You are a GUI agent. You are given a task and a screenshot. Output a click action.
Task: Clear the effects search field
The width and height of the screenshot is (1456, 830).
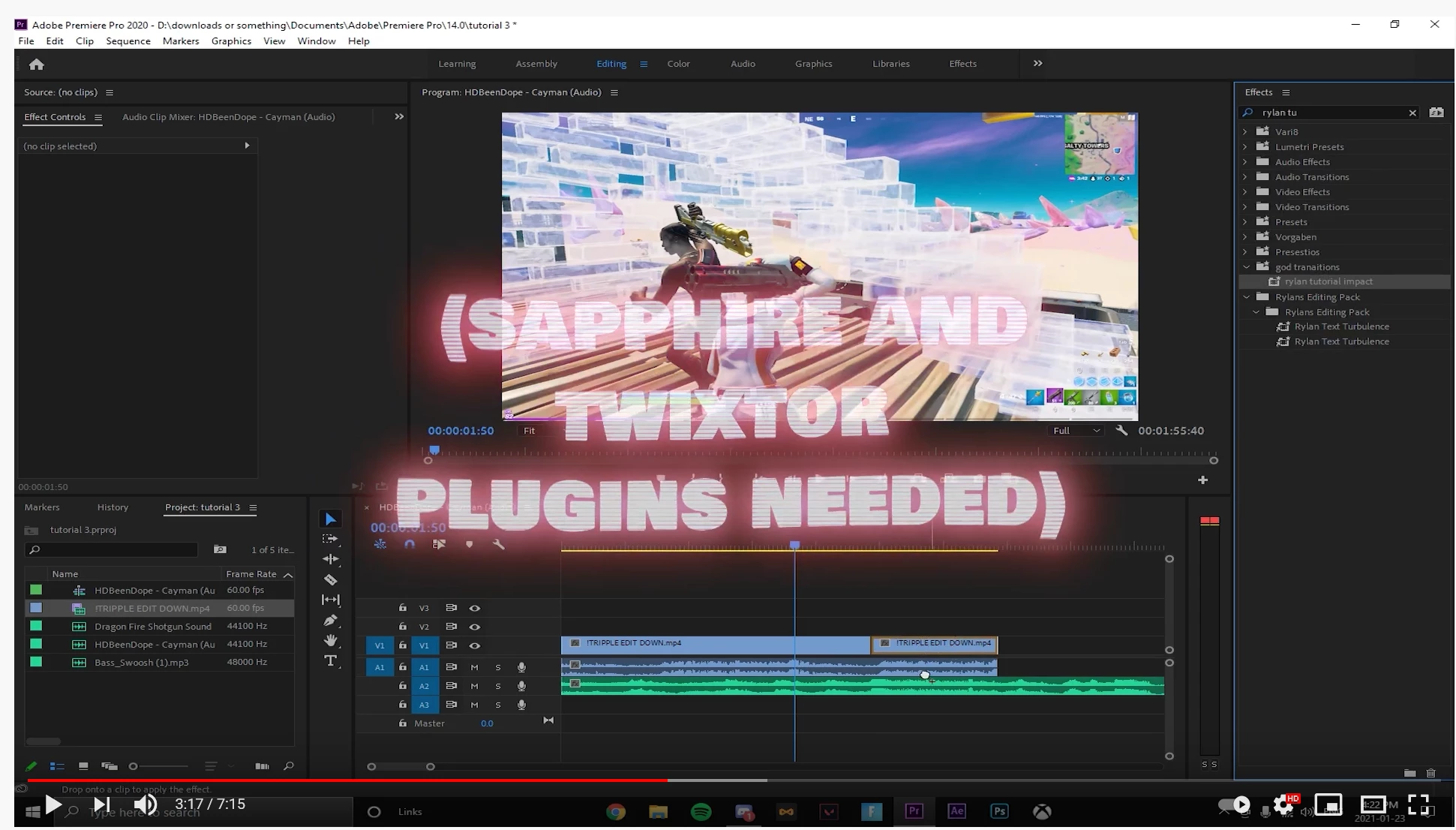(1412, 113)
